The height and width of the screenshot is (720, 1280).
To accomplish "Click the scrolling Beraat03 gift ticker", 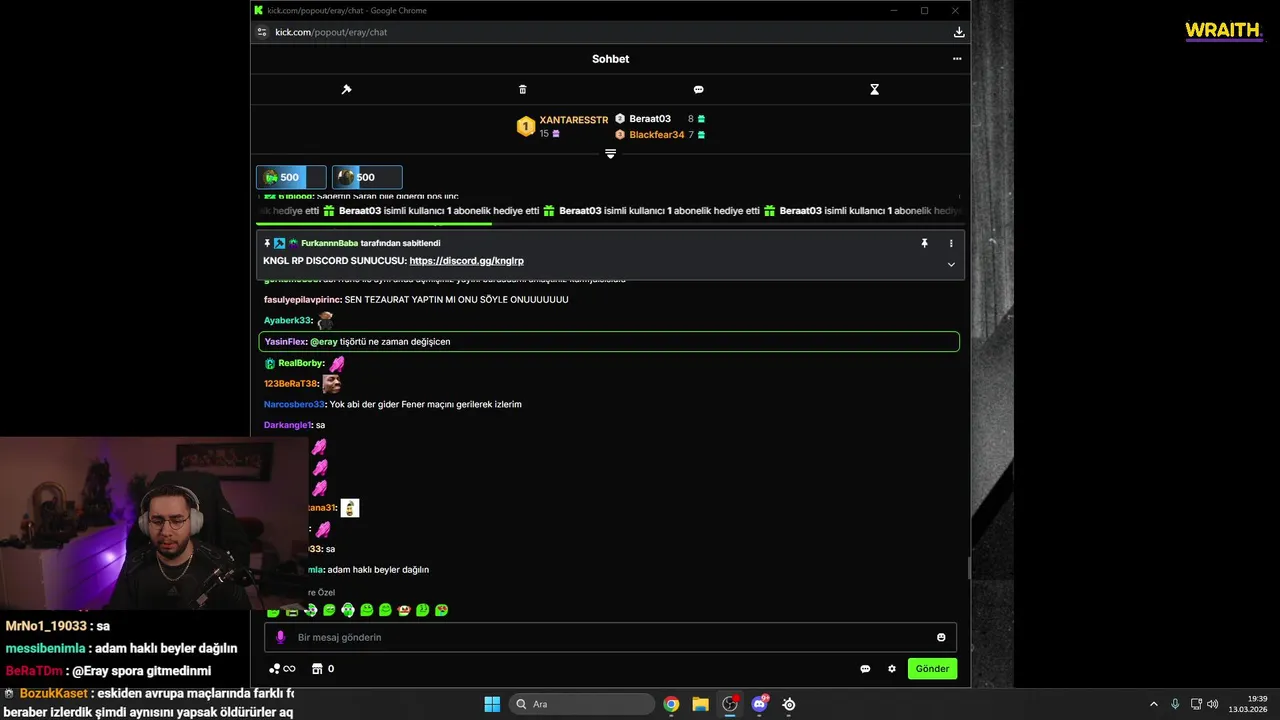I will tap(610, 211).
